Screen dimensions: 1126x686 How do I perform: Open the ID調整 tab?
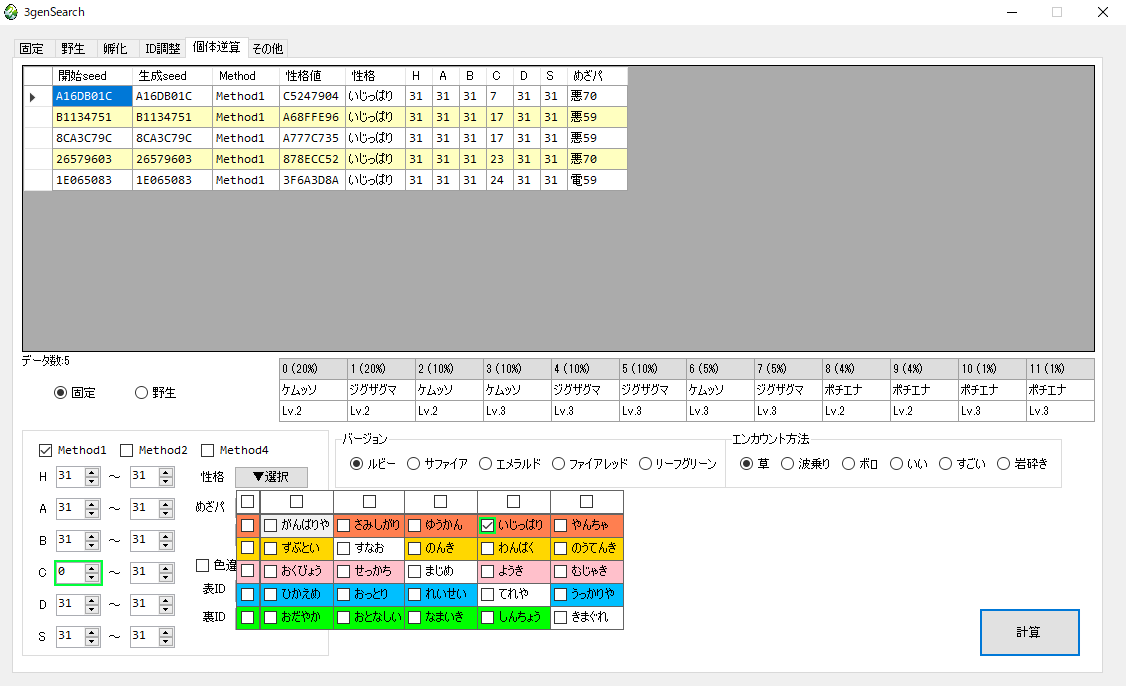coord(162,48)
